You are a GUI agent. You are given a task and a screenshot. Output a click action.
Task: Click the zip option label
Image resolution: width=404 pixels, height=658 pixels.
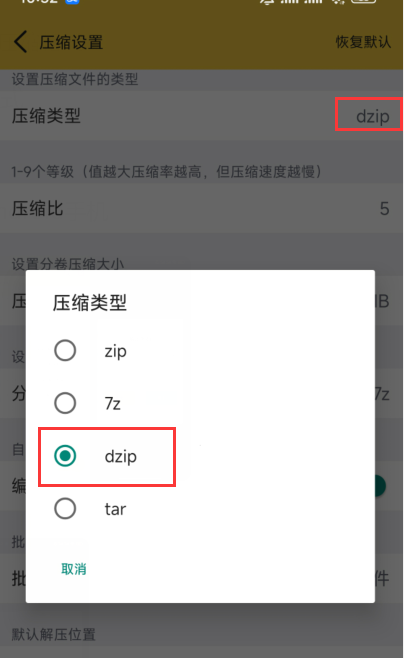coord(115,351)
